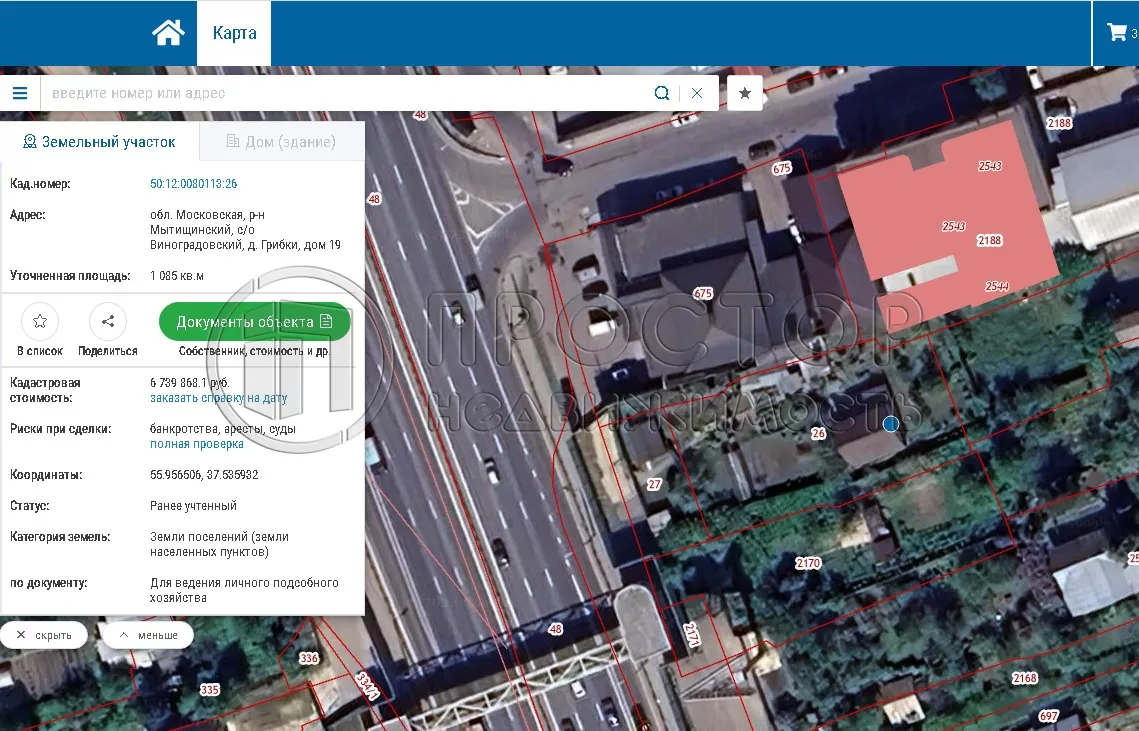Clear the search field with X
Screen dimensions: 1139x731
pyautogui.click(x=697, y=93)
